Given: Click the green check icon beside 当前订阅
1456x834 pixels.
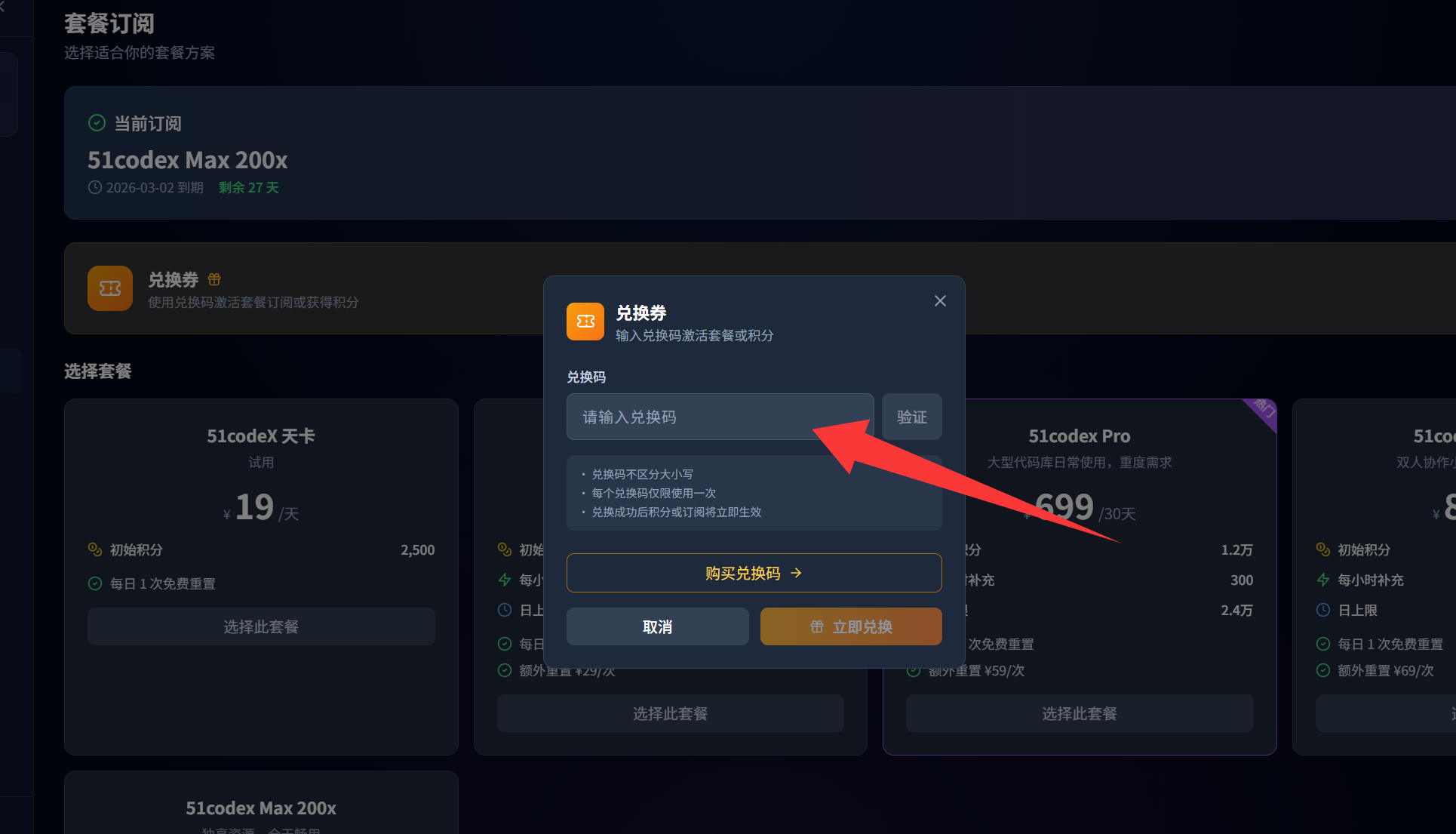Looking at the screenshot, I should 97,123.
